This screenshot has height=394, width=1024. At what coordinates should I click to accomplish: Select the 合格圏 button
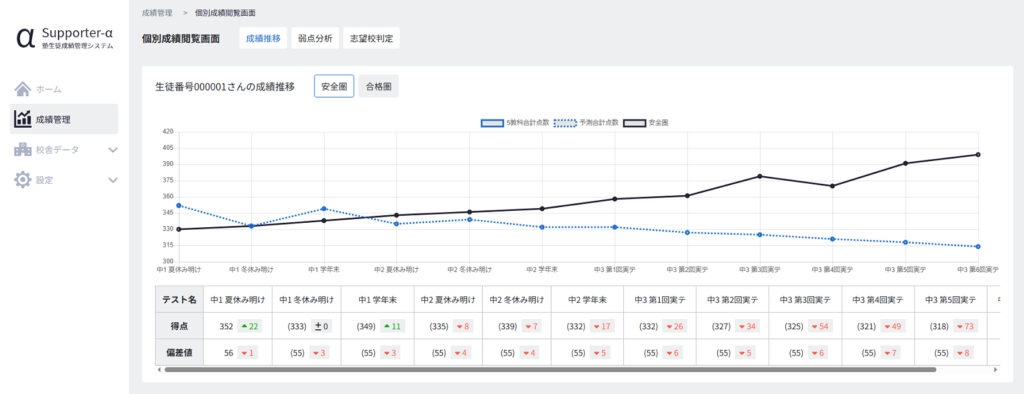pyautogui.click(x=379, y=86)
